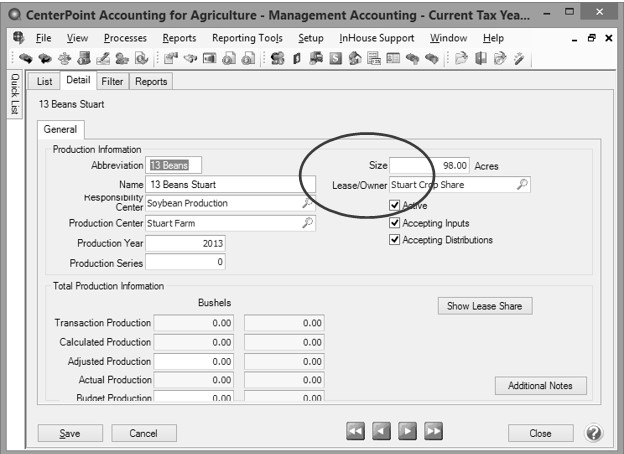Click the check-signing pen toolbar icon
The width and height of the screenshot is (624, 454).
(103, 59)
